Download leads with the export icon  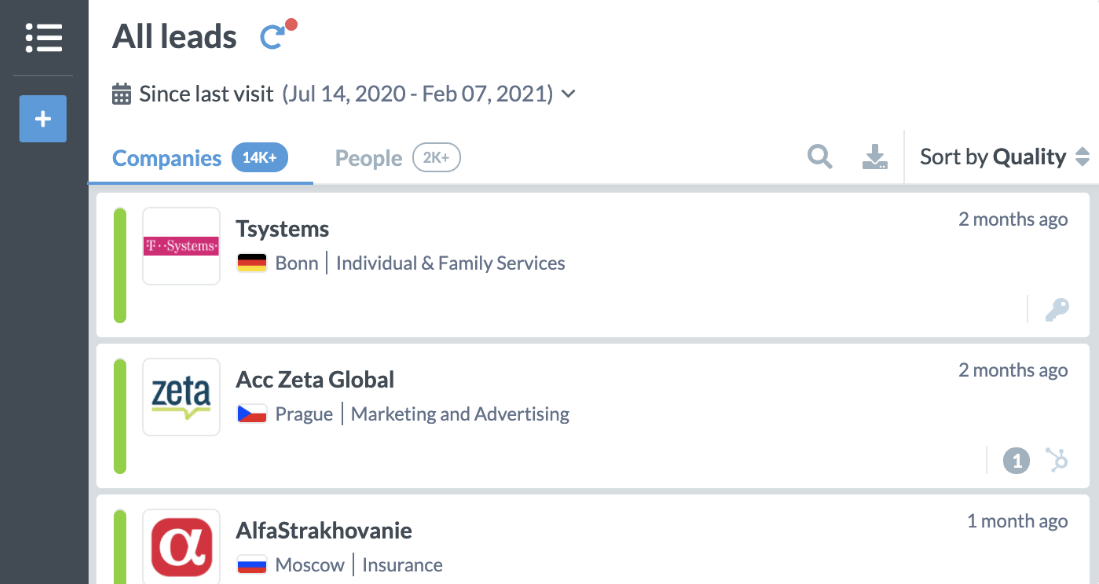tap(875, 157)
